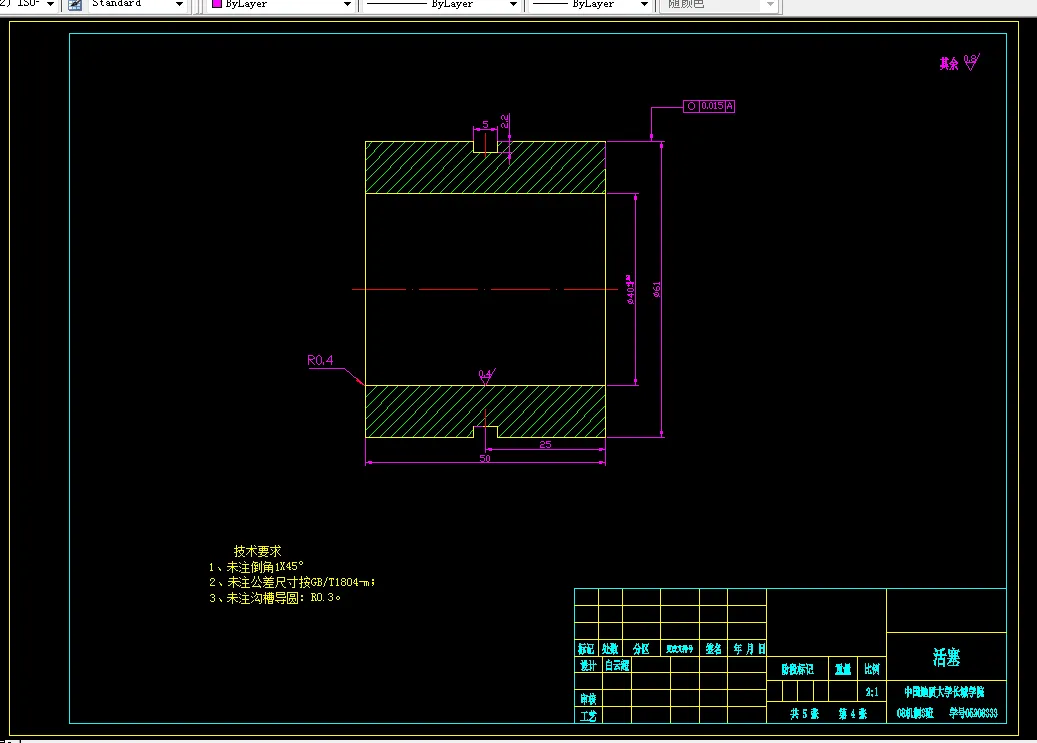Select the 学号05208333 student number text
Viewport: 1037px width, 743px height.
(x=974, y=713)
